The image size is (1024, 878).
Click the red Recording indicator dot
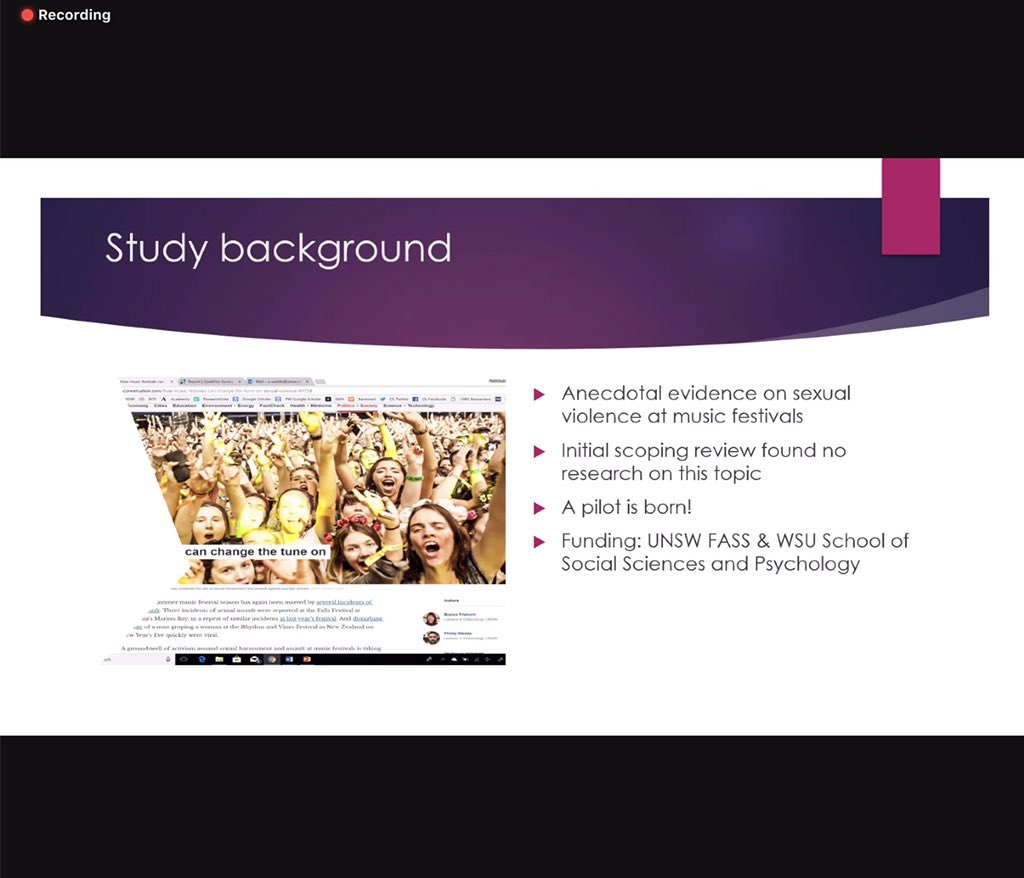[x=27, y=15]
